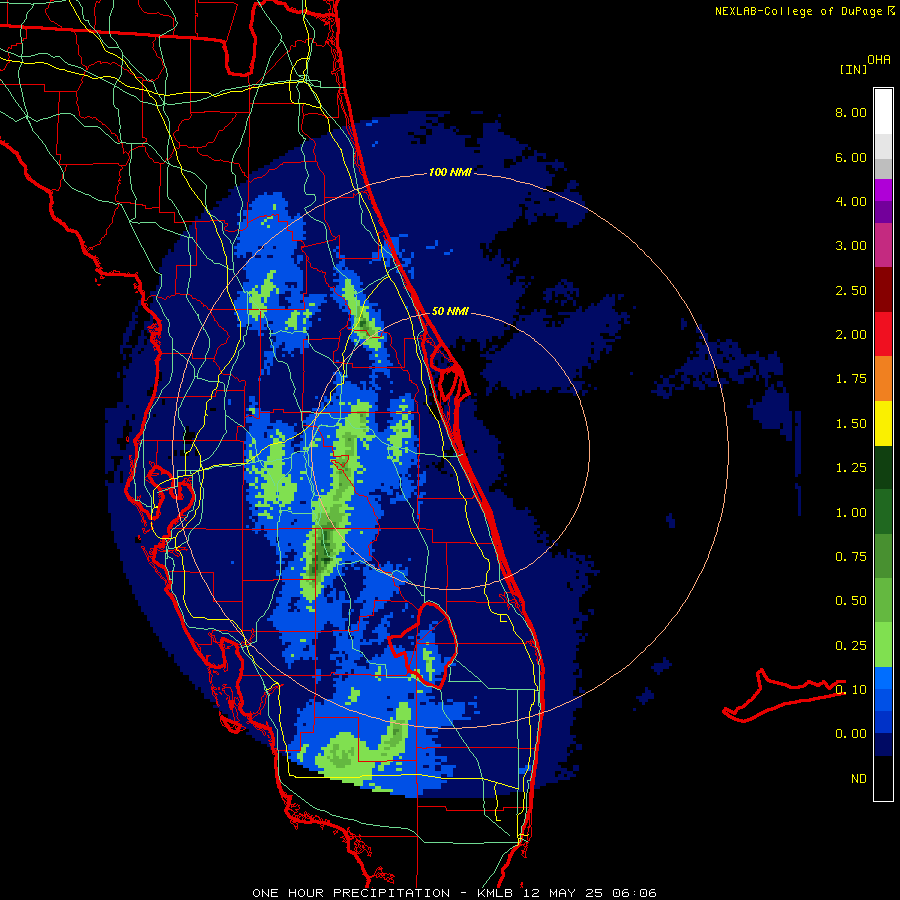Pick the pink legend swatch beside 3.00
Viewport: 900px width, 900px height.
883,245
